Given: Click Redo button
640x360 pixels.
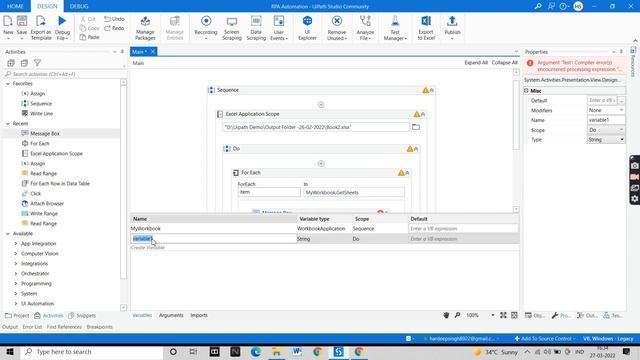Looking at the screenshot, I should pos(114,28).
